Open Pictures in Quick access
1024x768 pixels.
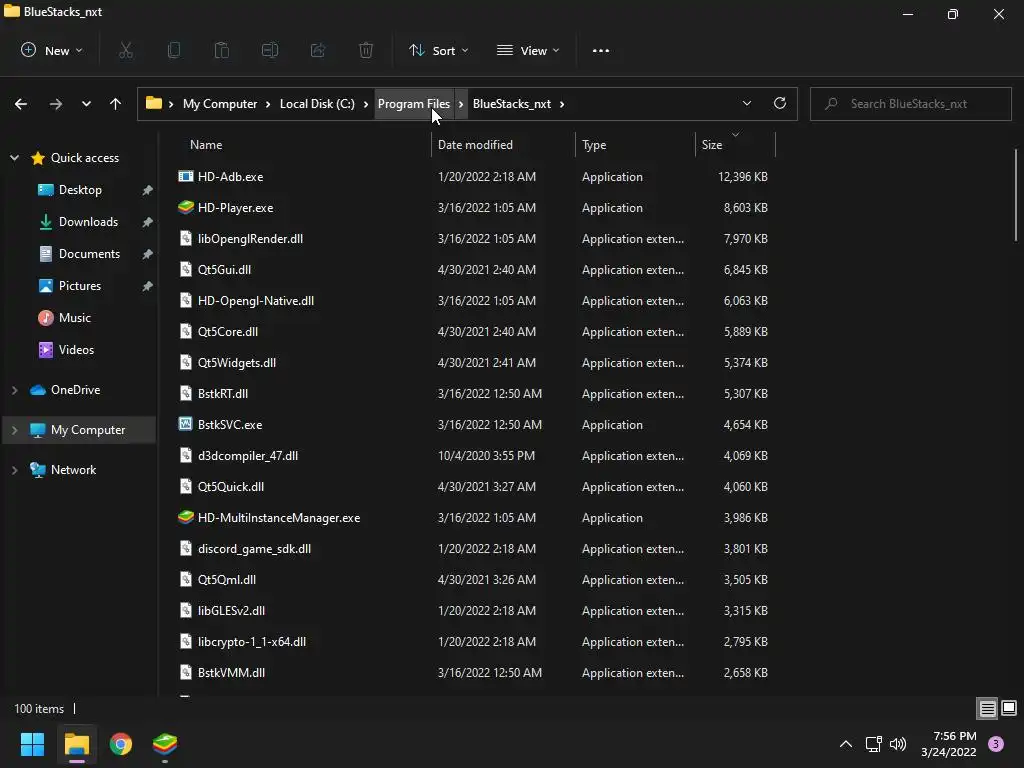coord(80,286)
